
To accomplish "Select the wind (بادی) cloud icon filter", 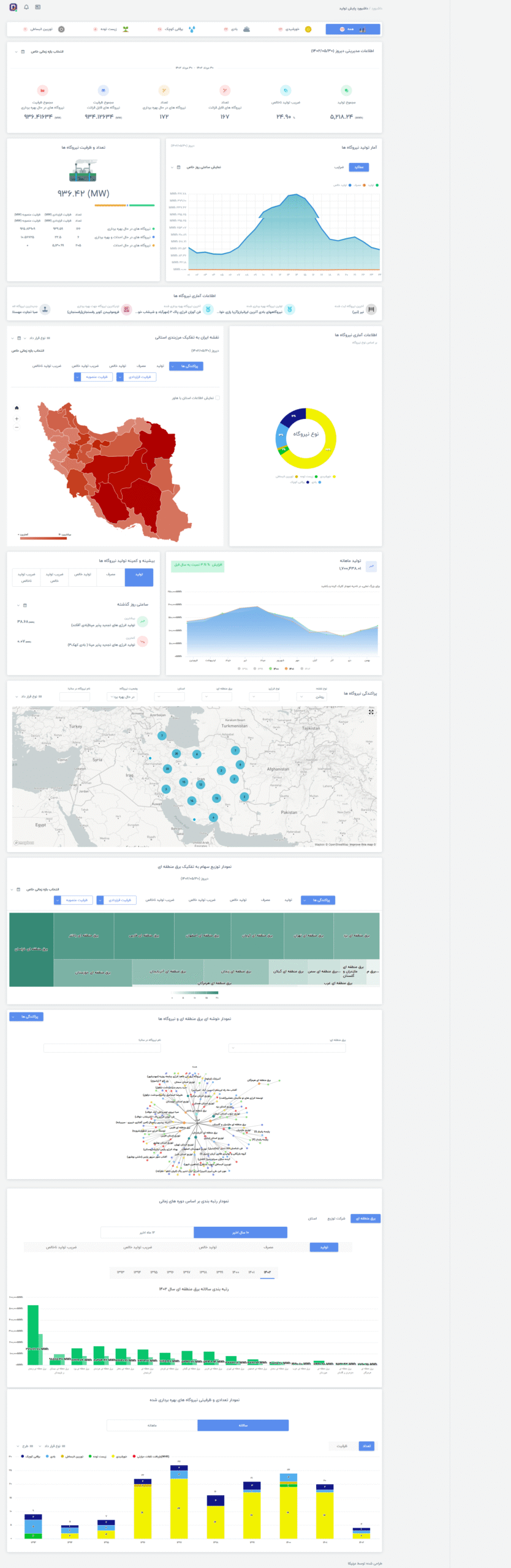I will point(246,29).
